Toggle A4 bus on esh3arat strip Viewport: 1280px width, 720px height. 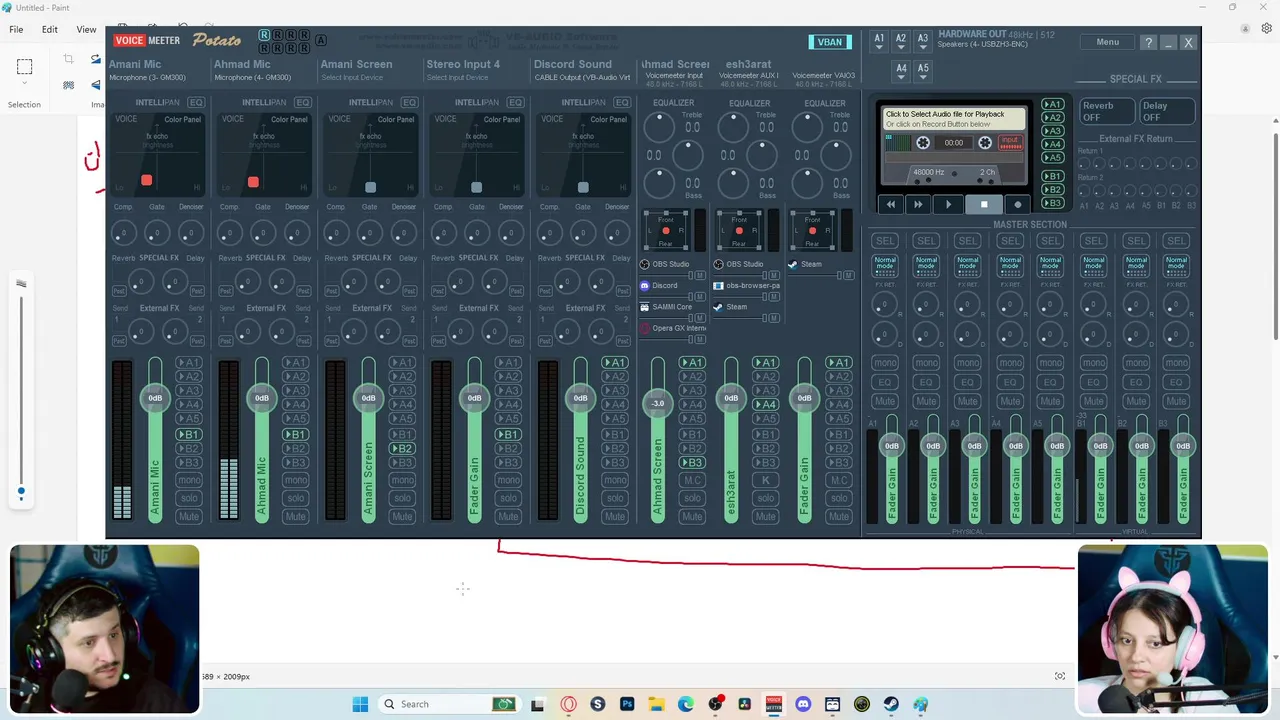click(x=765, y=405)
